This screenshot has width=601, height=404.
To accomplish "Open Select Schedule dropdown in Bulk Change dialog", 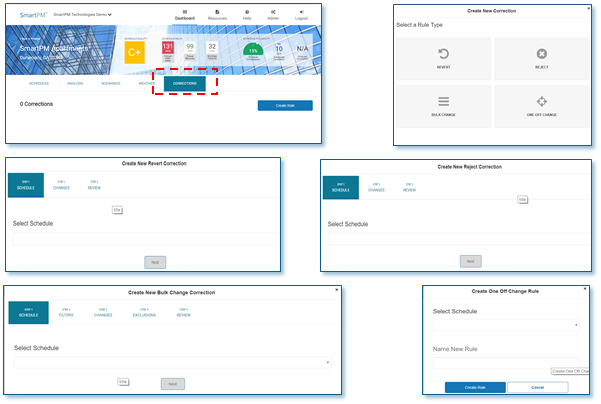I will click(171, 361).
